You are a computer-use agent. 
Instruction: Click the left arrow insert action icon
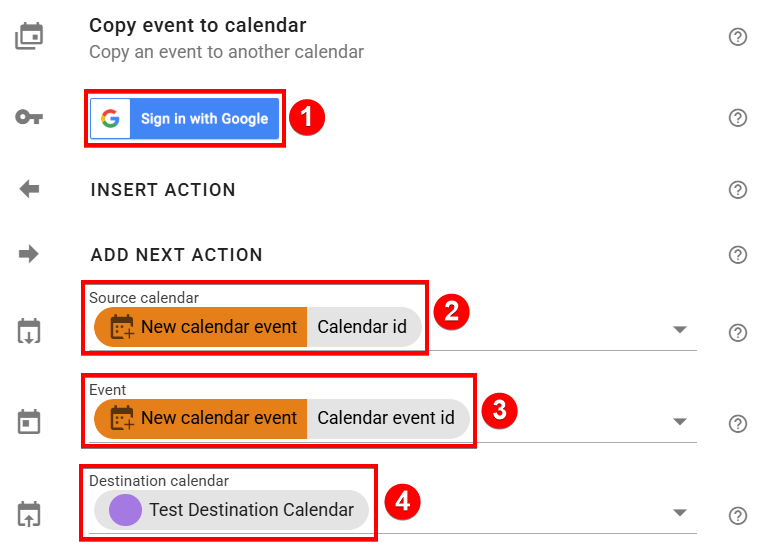tap(29, 190)
